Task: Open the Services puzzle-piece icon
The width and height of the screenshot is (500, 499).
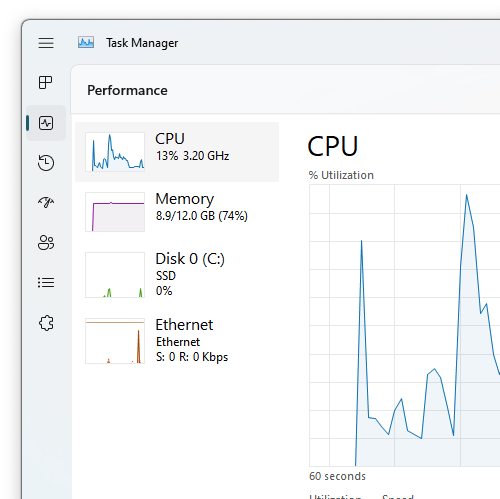Action: (46, 323)
